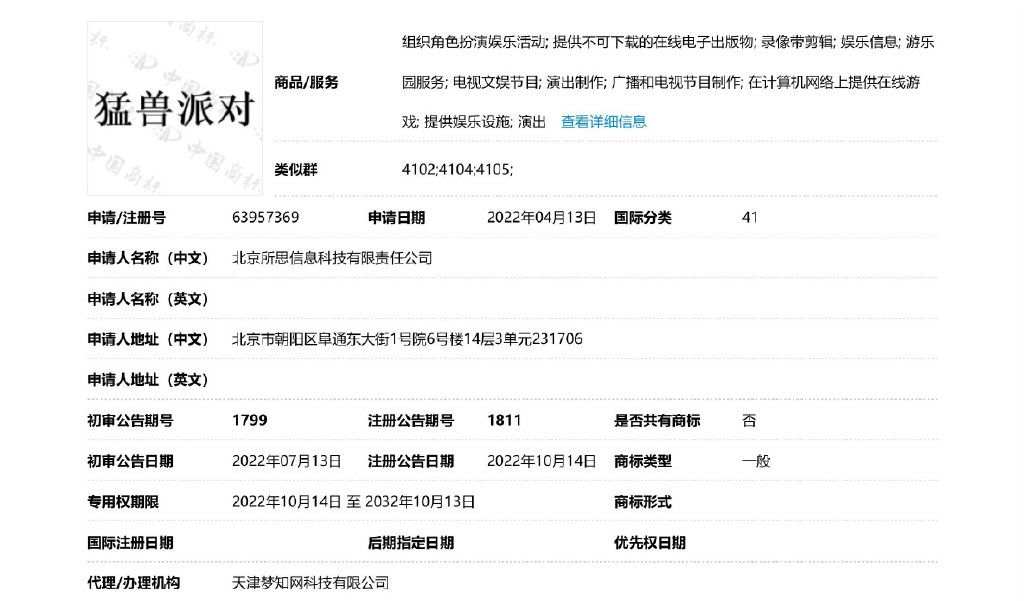This screenshot has width=1024, height=601.
Task: Open the 查看详细信息 link
Action: (603, 122)
